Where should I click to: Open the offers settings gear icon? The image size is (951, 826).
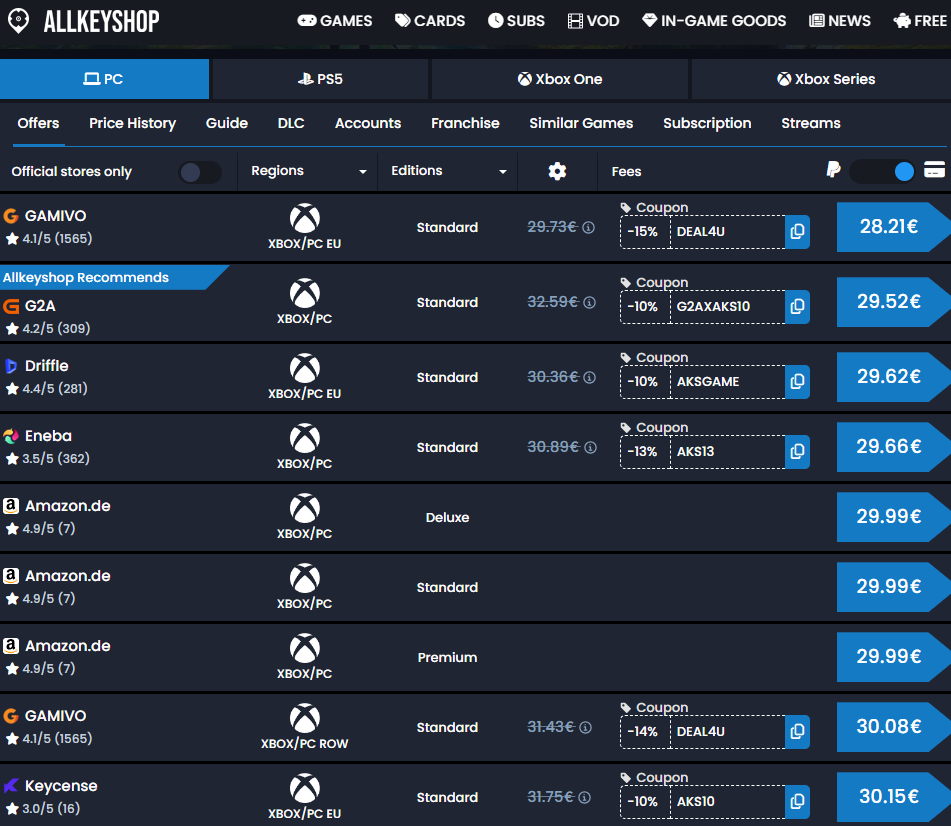coord(557,171)
